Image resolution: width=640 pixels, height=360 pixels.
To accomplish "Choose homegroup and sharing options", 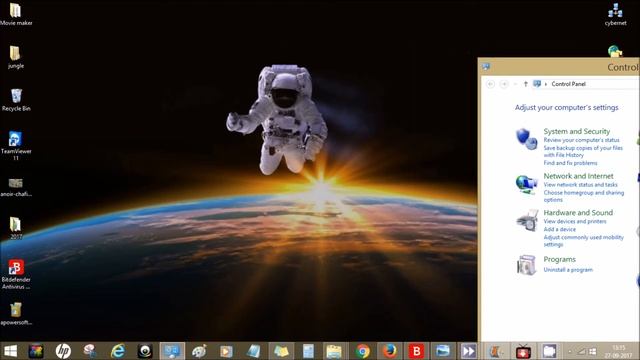I will (584, 196).
